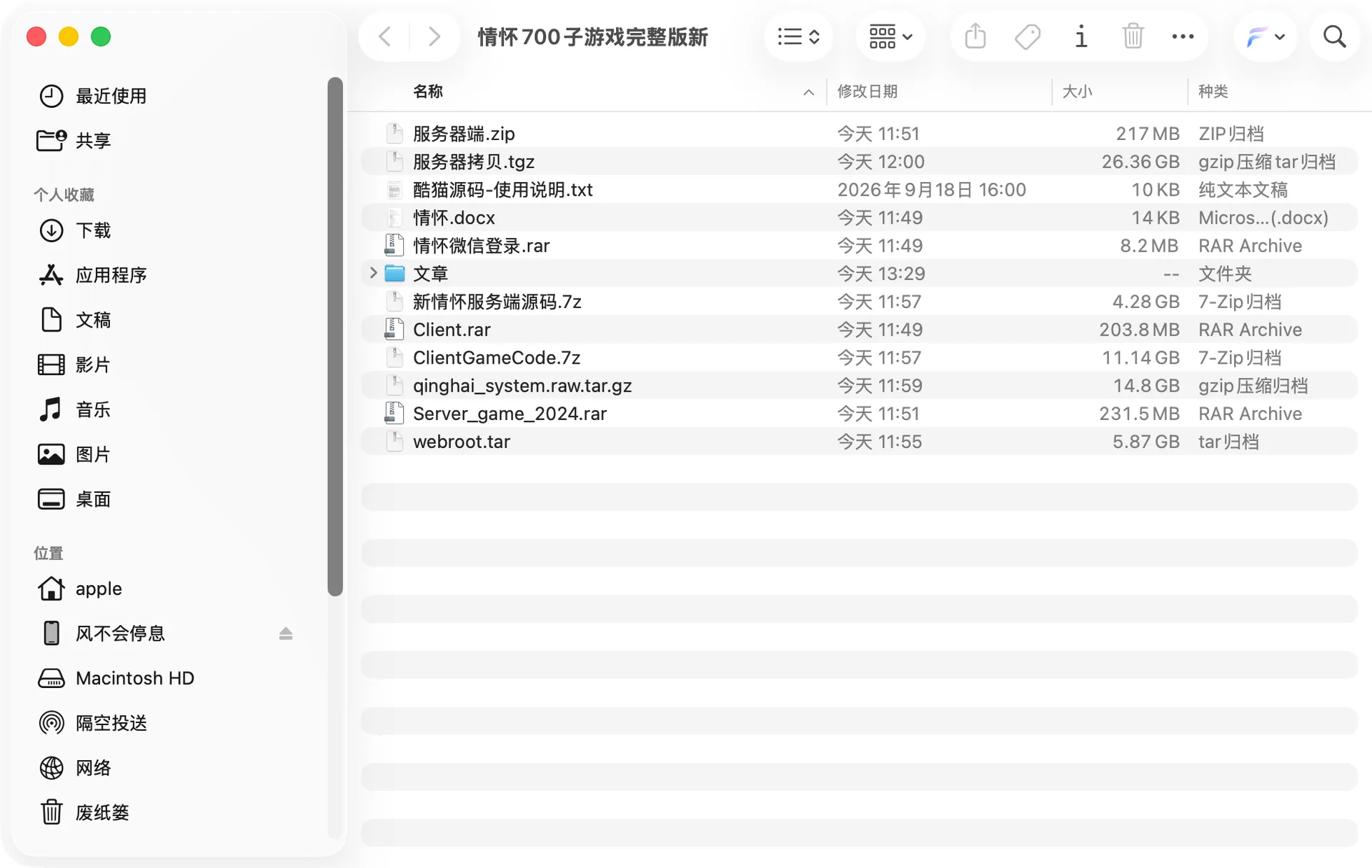Select the 影片 film icon in sidebar
Image resolution: width=1372 pixels, height=868 pixels.
point(51,365)
